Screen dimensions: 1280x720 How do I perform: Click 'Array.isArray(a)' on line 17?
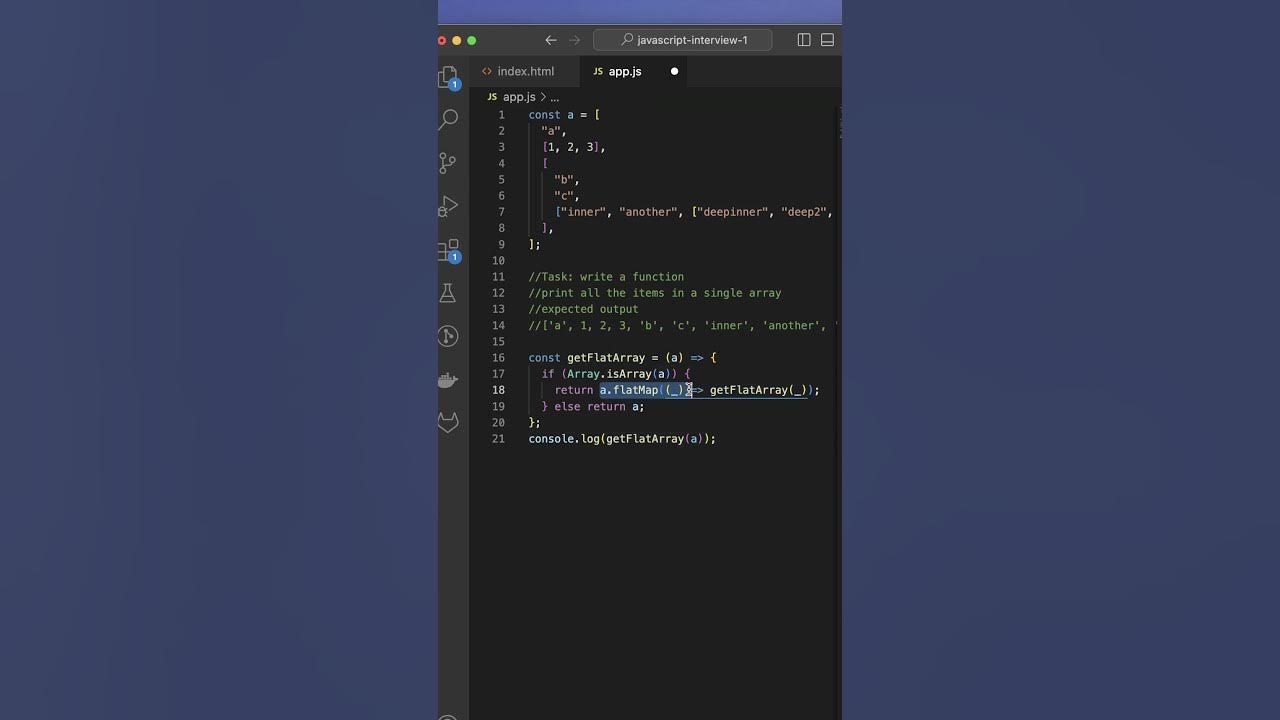coord(619,374)
